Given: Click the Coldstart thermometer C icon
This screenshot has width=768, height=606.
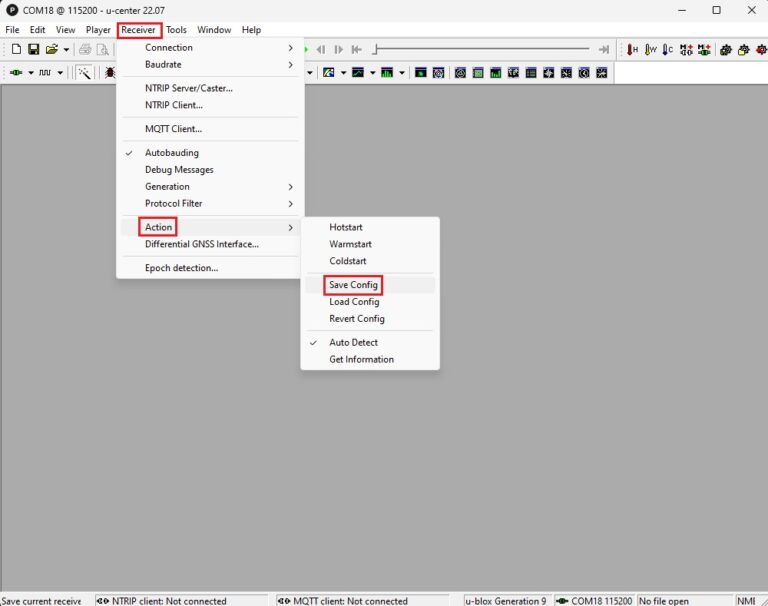Looking at the screenshot, I should click(x=667, y=49).
